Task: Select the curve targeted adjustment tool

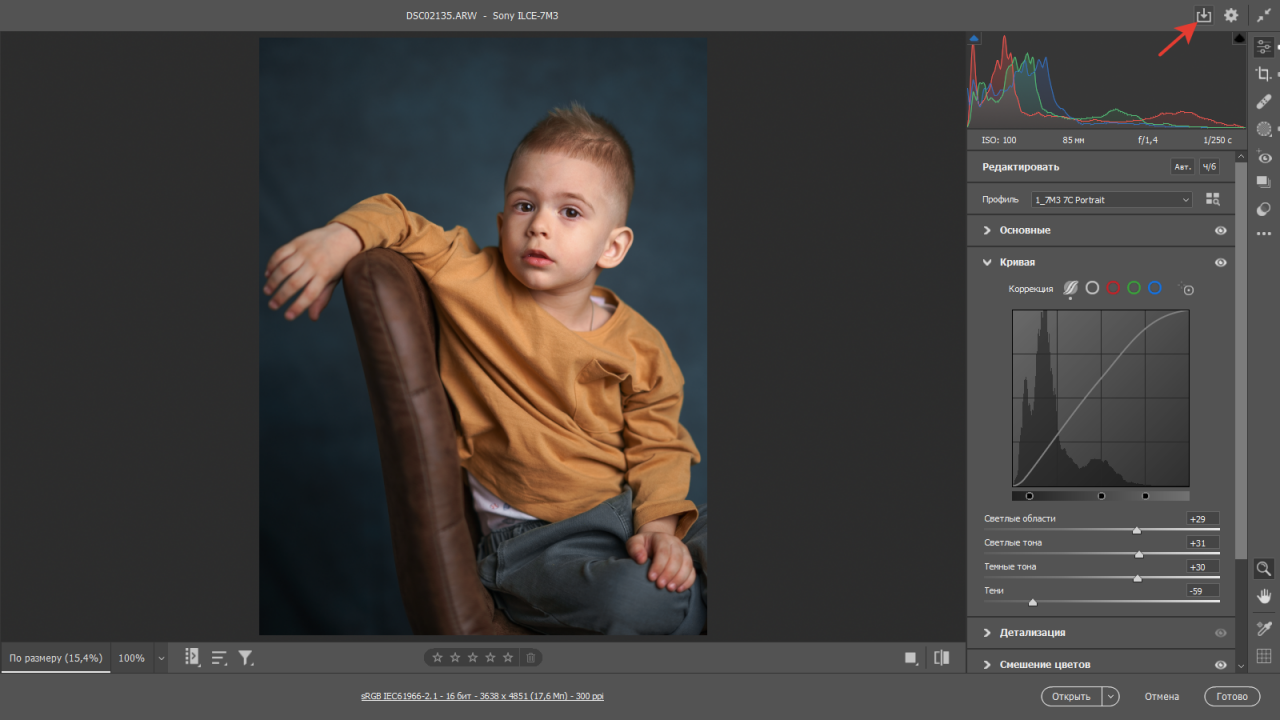Action: tap(1188, 289)
